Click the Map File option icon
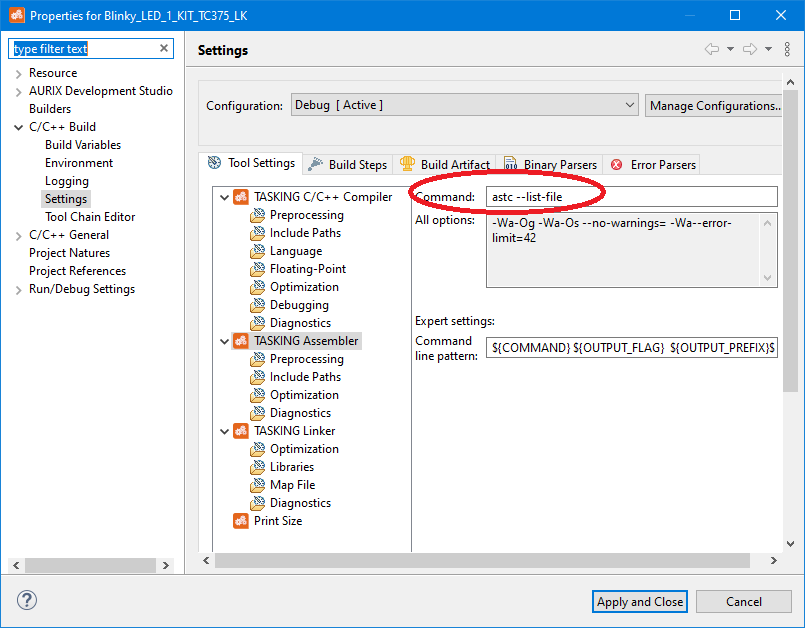This screenshot has height=628, width=805. pos(258,485)
